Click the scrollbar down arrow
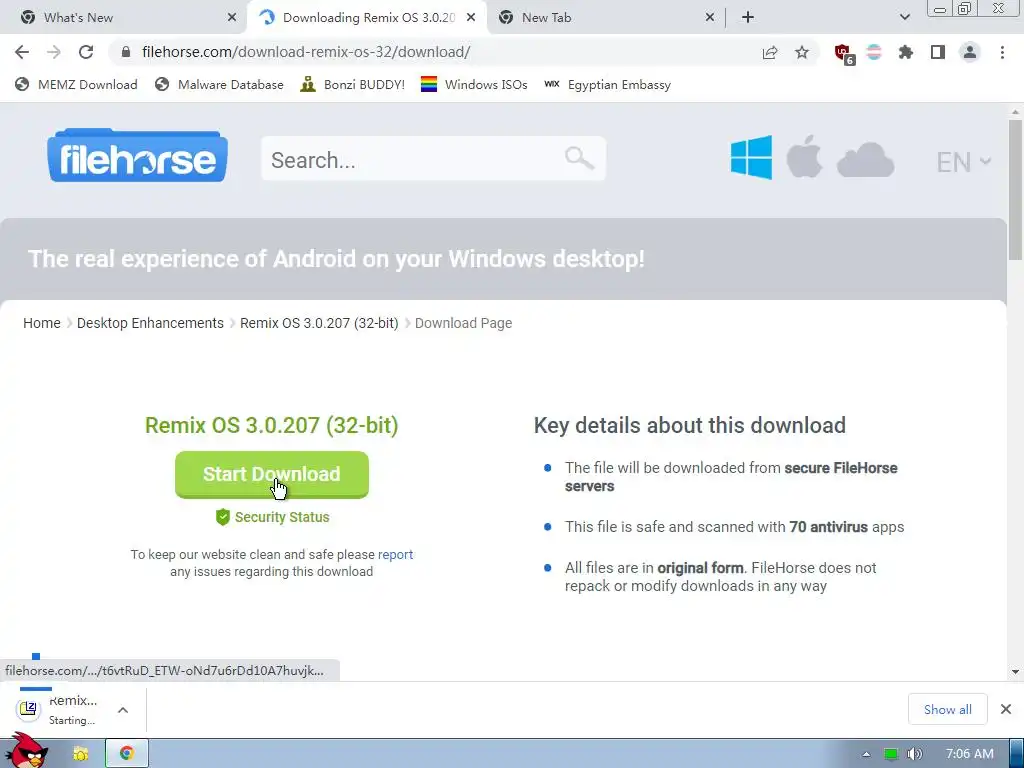This screenshot has width=1024, height=768. coord(1015,671)
